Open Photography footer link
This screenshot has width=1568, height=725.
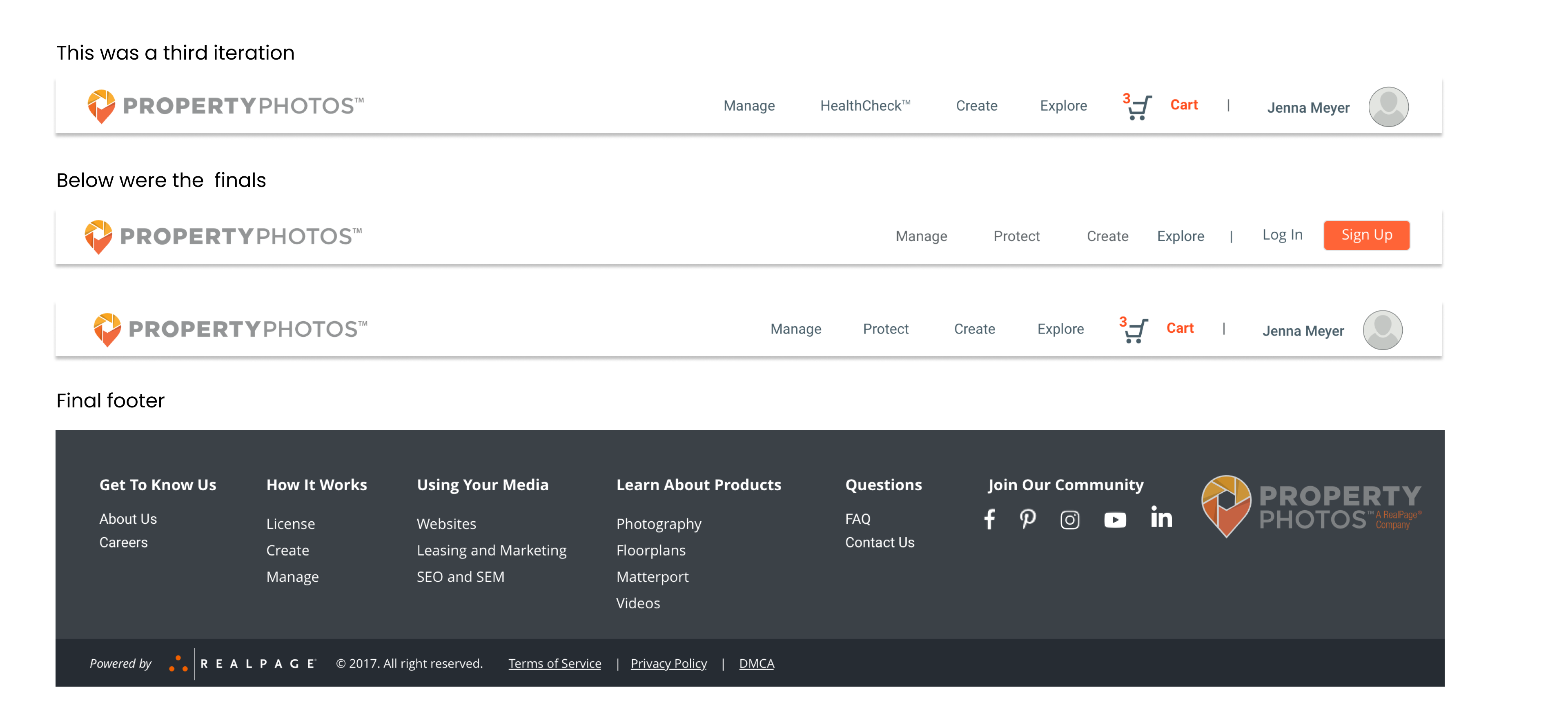[x=659, y=525]
